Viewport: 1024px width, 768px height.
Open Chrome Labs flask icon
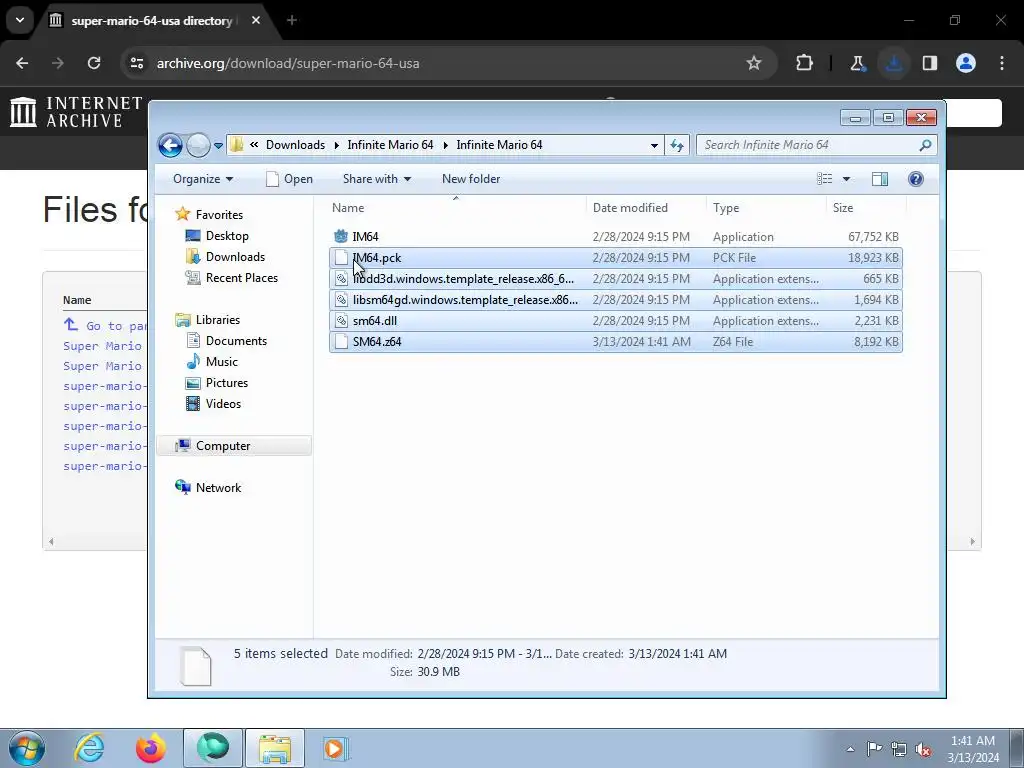857,63
